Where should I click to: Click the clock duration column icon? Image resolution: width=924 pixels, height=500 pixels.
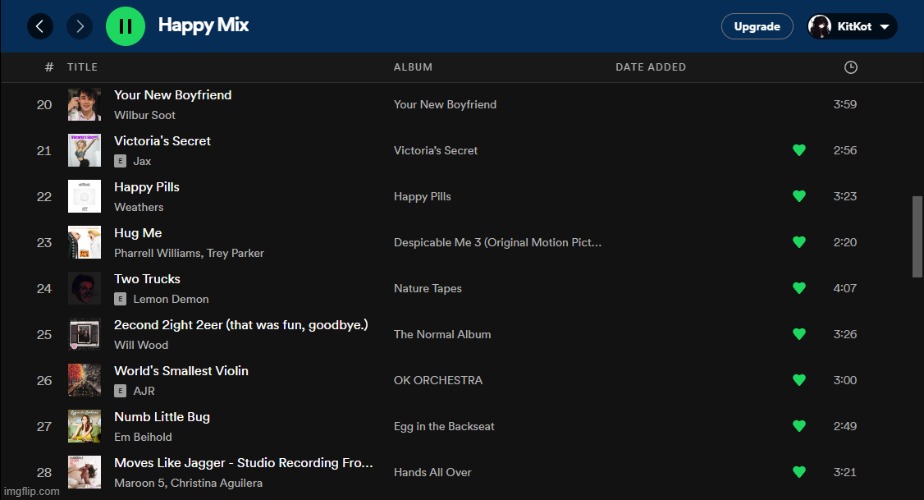850,67
